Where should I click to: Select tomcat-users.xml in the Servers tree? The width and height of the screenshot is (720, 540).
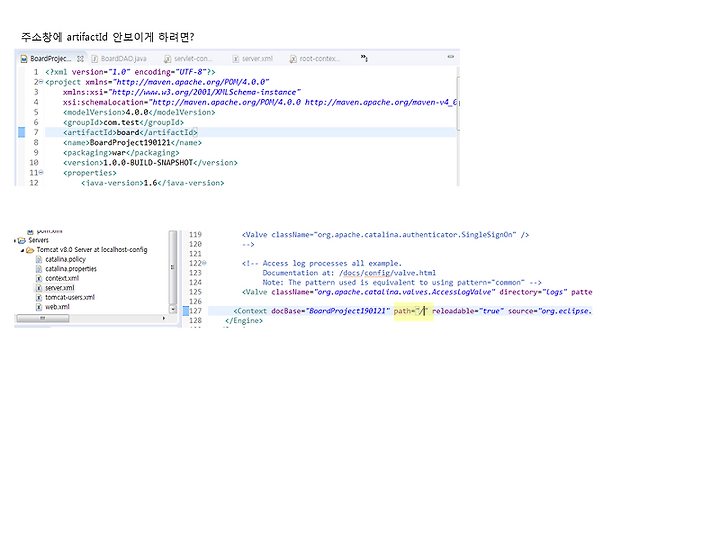[x=70, y=298]
